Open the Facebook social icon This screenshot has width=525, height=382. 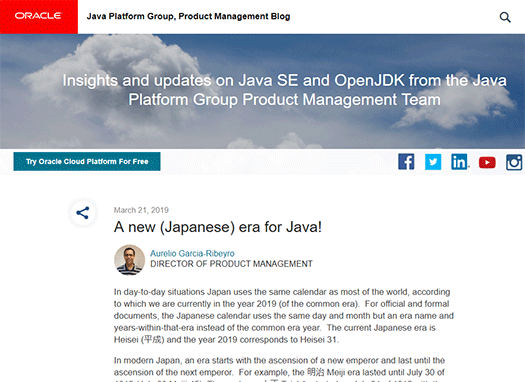pyautogui.click(x=406, y=162)
